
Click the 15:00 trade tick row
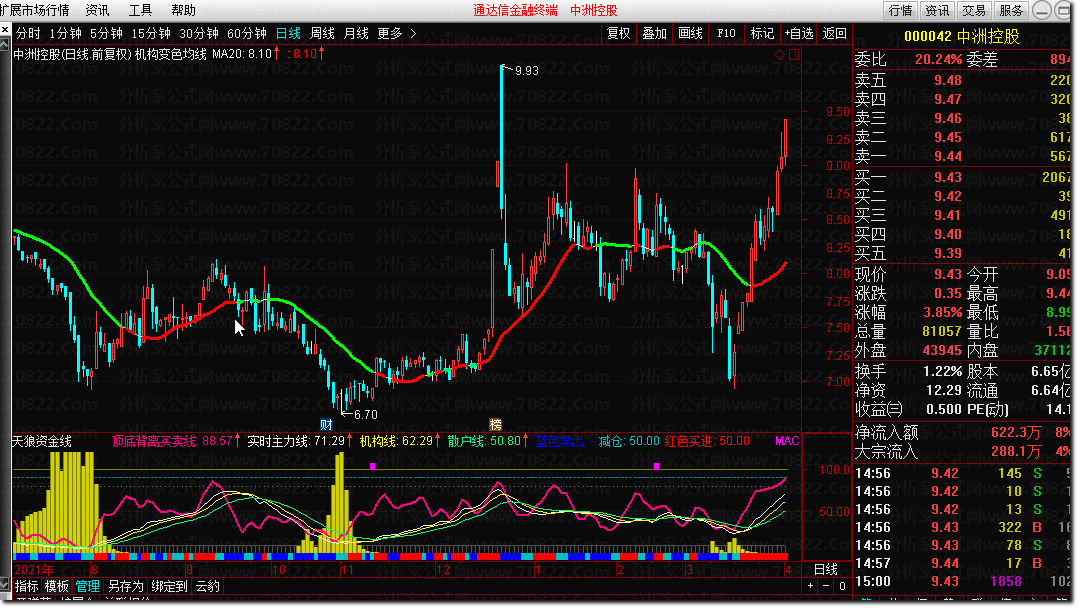pyautogui.click(x=963, y=581)
